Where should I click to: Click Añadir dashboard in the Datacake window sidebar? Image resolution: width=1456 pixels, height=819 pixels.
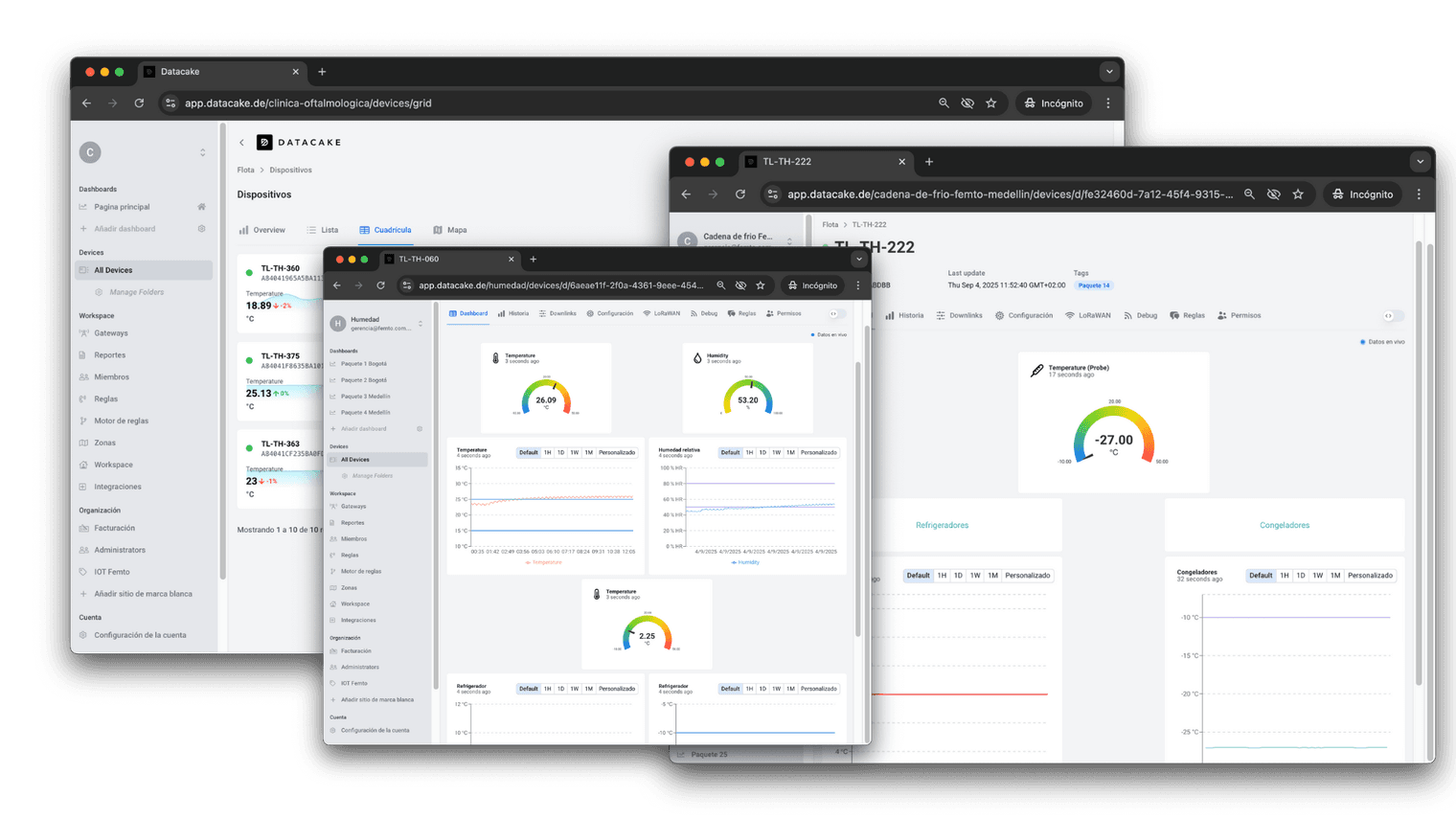[125, 229]
